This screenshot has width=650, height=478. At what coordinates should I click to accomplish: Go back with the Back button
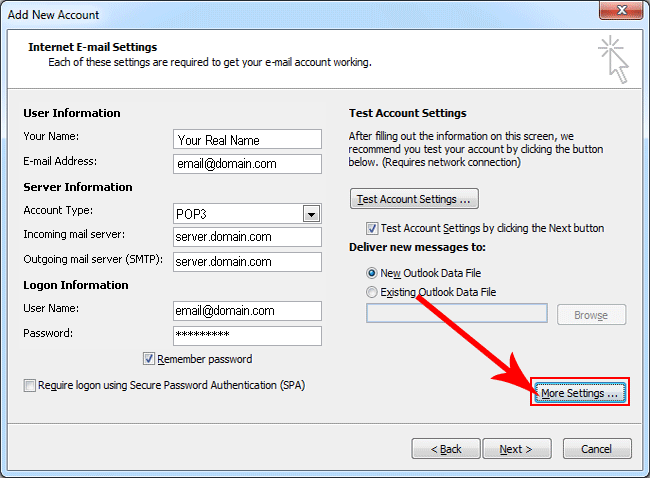click(x=446, y=449)
